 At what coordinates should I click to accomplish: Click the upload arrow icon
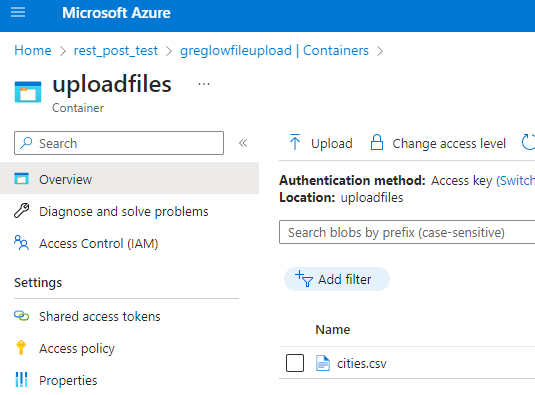[x=295, y=142]
